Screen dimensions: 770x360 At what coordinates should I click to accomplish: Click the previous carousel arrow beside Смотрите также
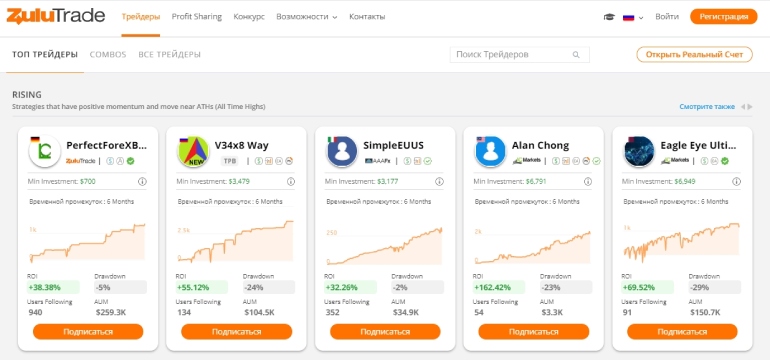pos(743,107)
